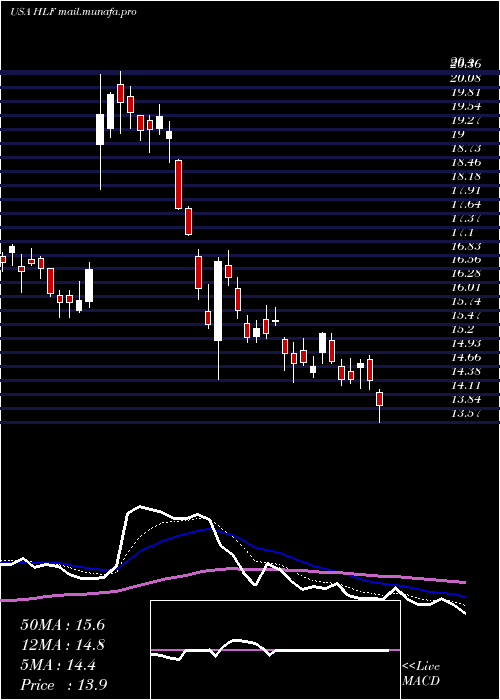Viewport: 500px width, 700px height.
Task: Click the USA HLF mail.munafa.pro title text
Action: tap(73, 12)
